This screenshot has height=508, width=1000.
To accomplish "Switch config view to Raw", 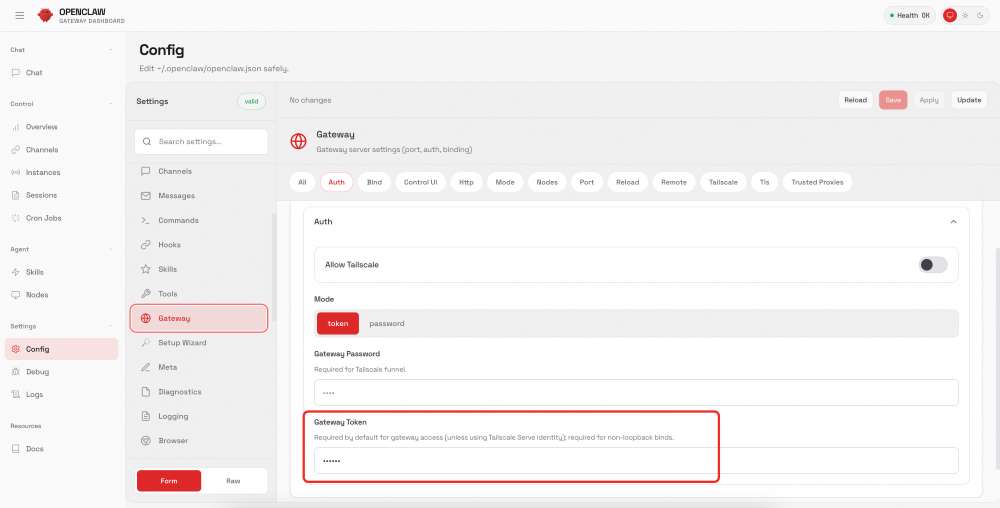I will [x=233, y=481].
